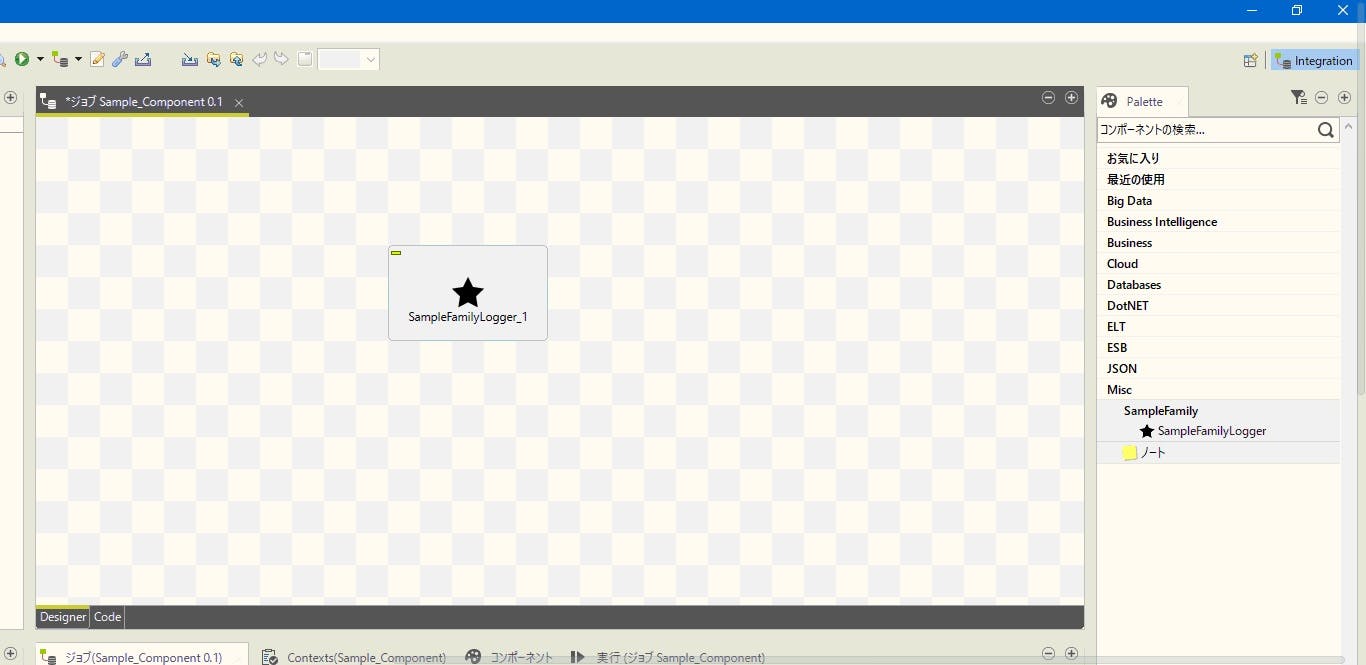Minimize the job editor area
The image size is (1366, 665).
[x=1048, y=98]
